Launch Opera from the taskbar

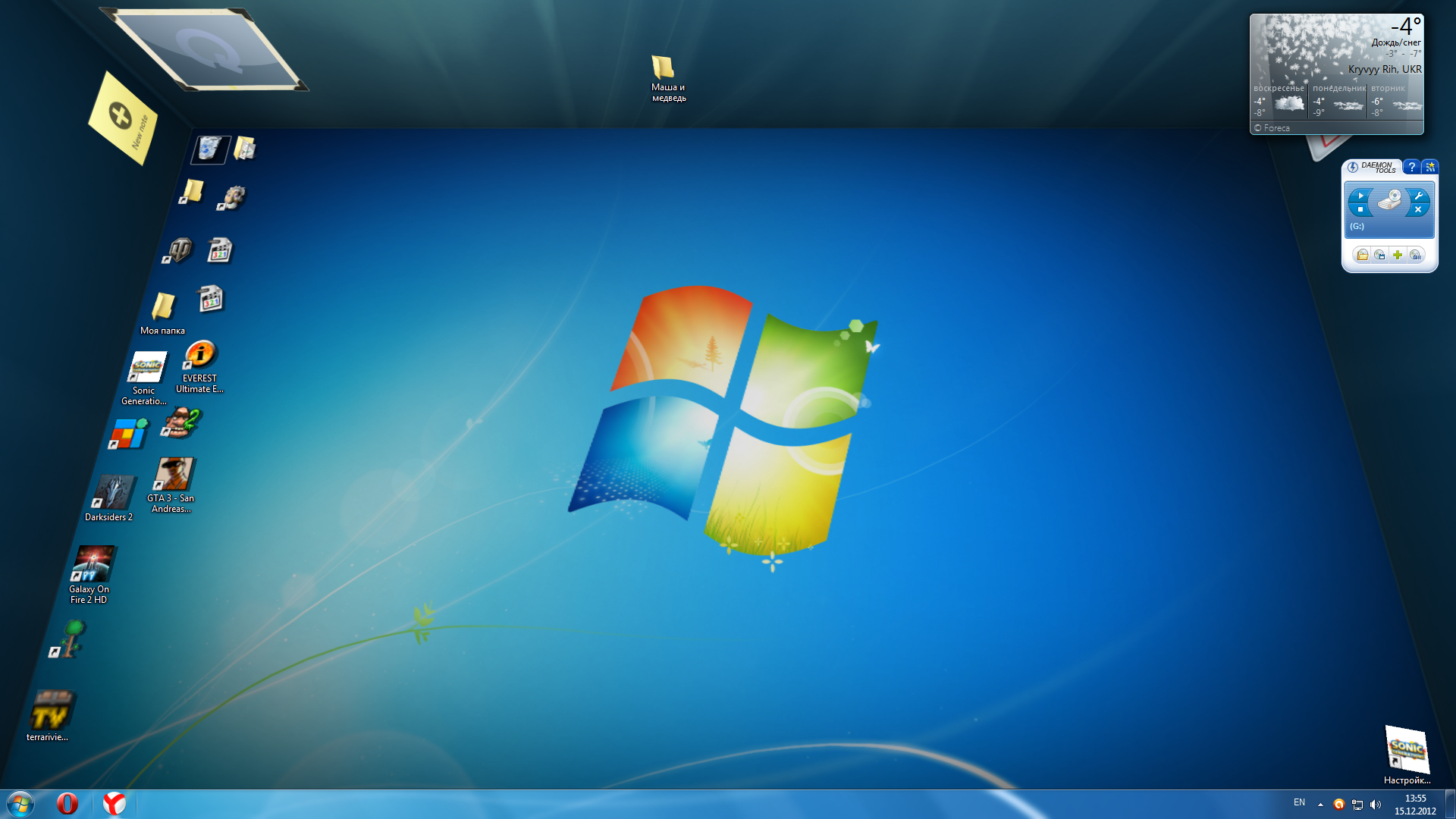[67, 804]
